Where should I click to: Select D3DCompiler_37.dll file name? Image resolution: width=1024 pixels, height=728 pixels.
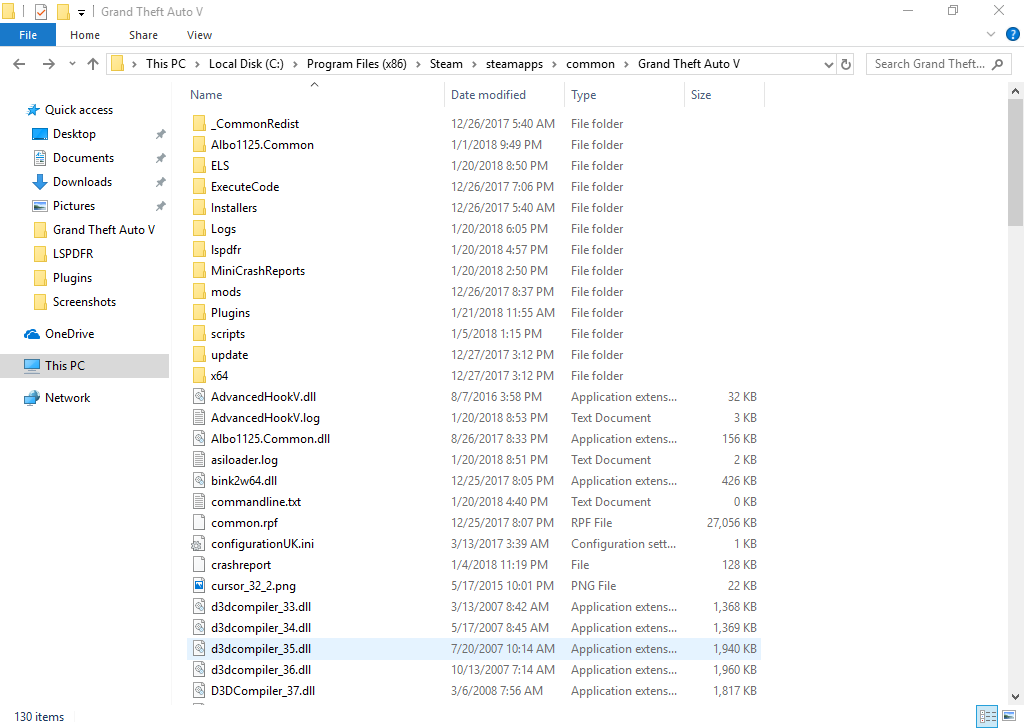(263, 691)
